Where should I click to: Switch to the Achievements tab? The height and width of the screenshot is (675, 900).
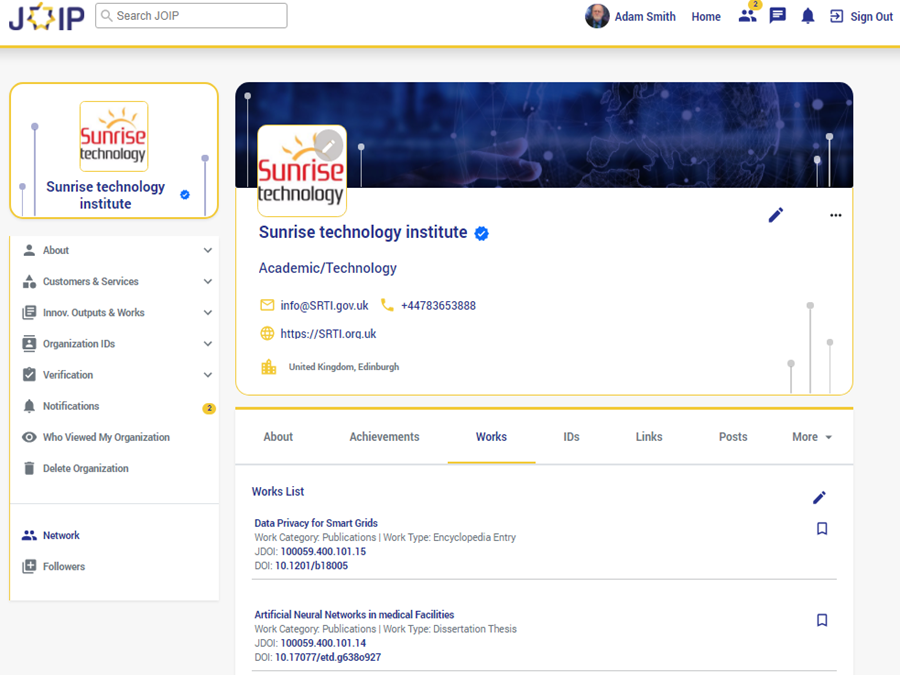coord(384,437)
